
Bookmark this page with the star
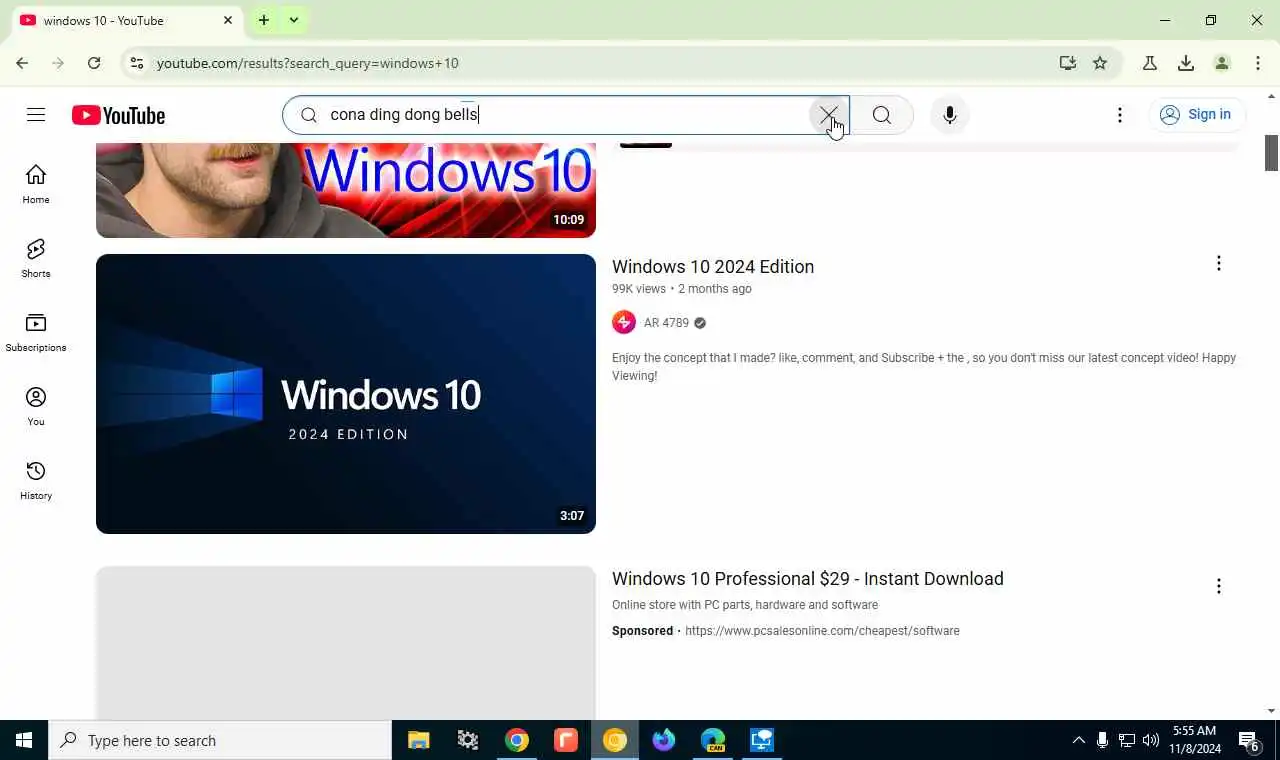pyautogui.click(x=1100, y=63)
